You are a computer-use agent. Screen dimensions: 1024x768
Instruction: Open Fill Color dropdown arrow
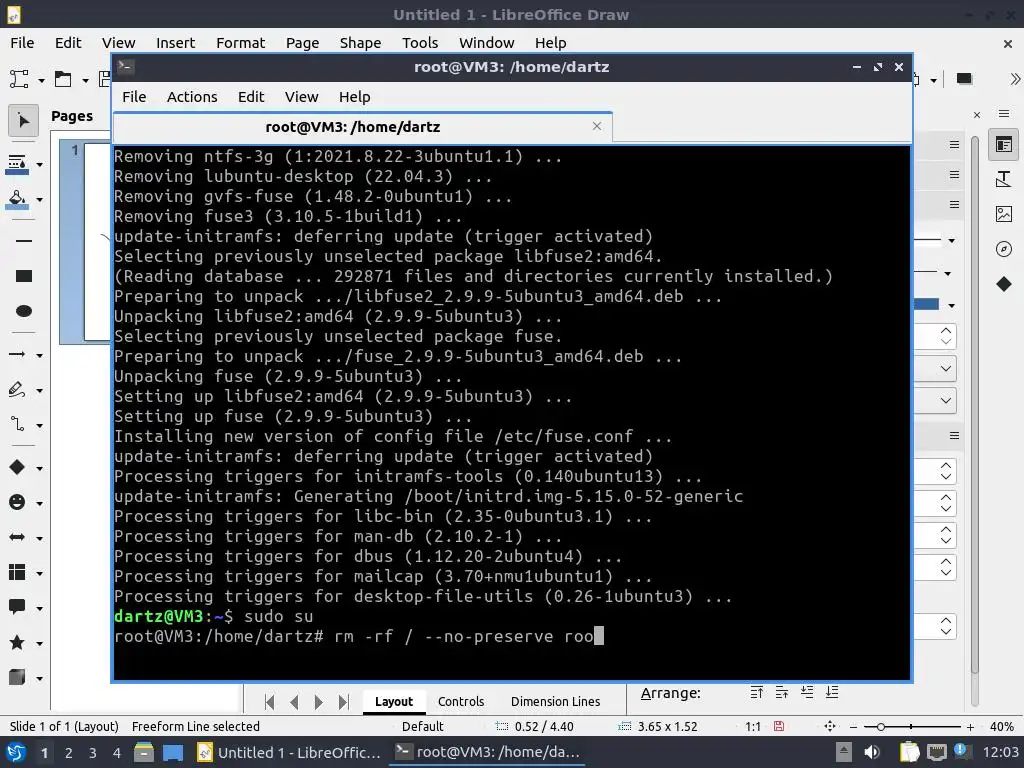pos(40,199)
